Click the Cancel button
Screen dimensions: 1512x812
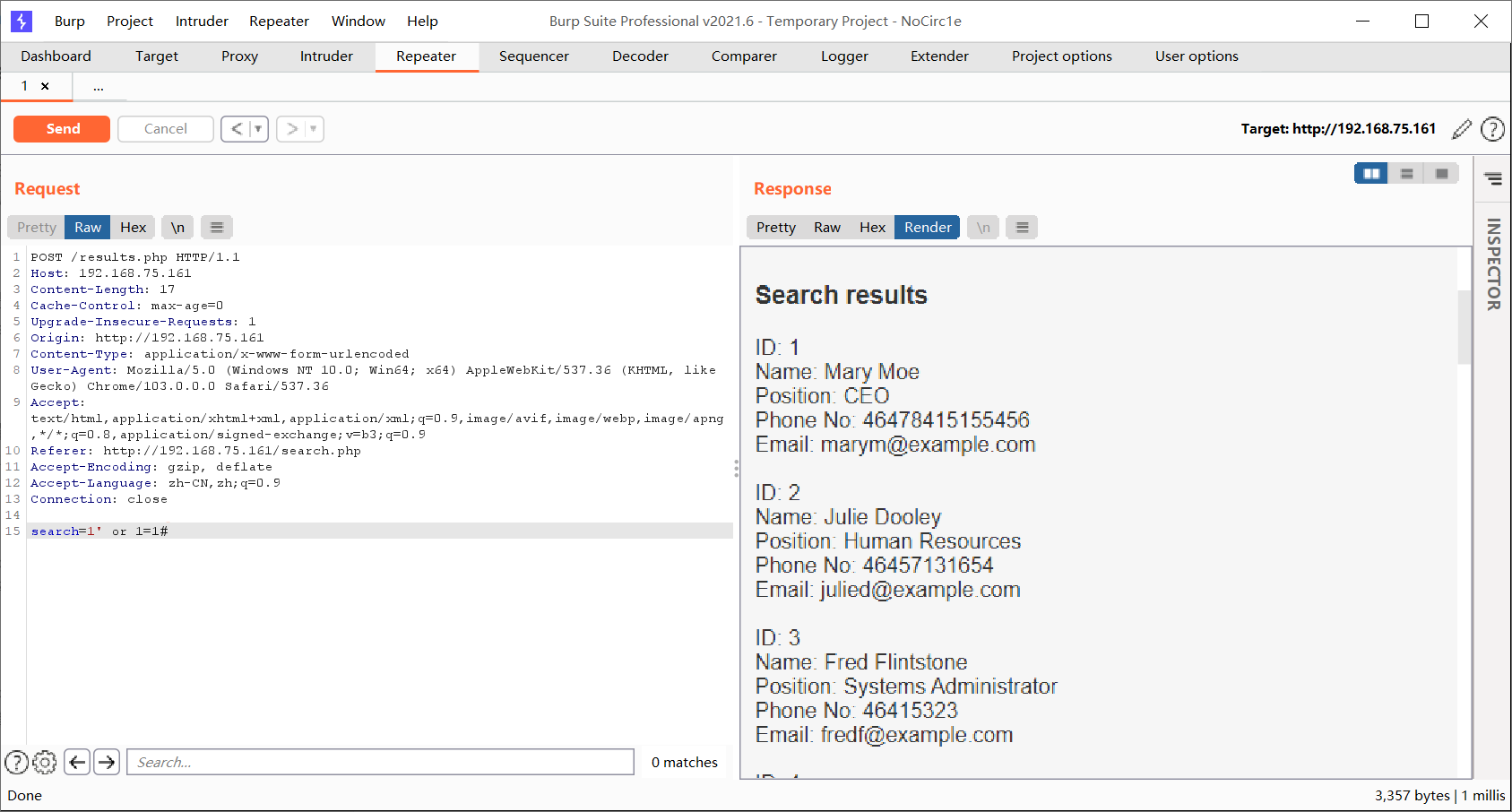166,129
